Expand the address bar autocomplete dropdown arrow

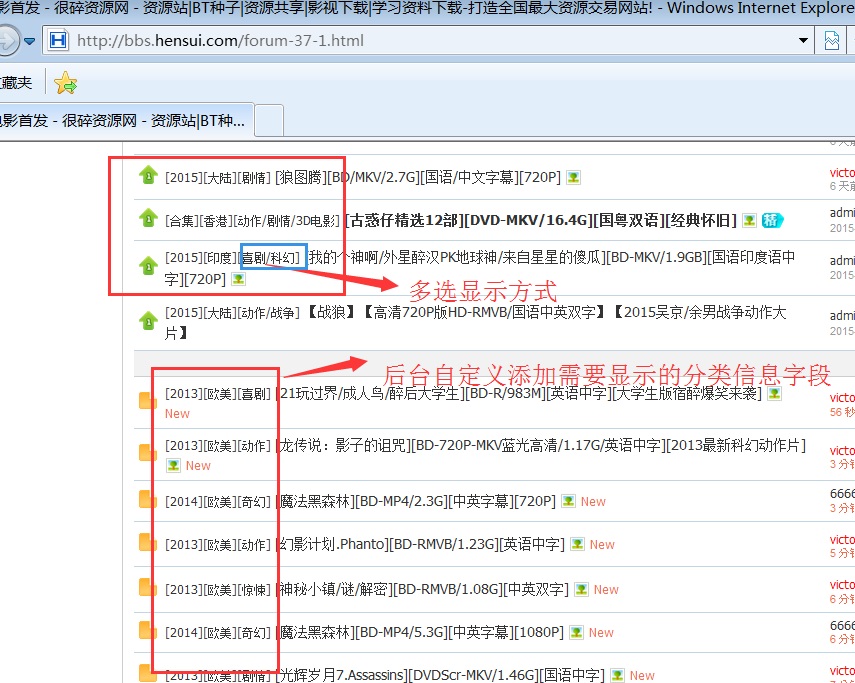[803, 40]
